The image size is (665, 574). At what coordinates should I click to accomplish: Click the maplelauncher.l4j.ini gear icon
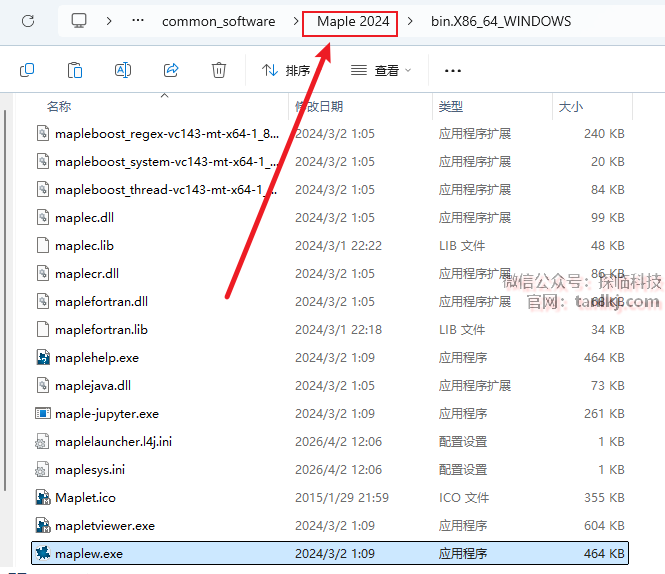(42, 442)
